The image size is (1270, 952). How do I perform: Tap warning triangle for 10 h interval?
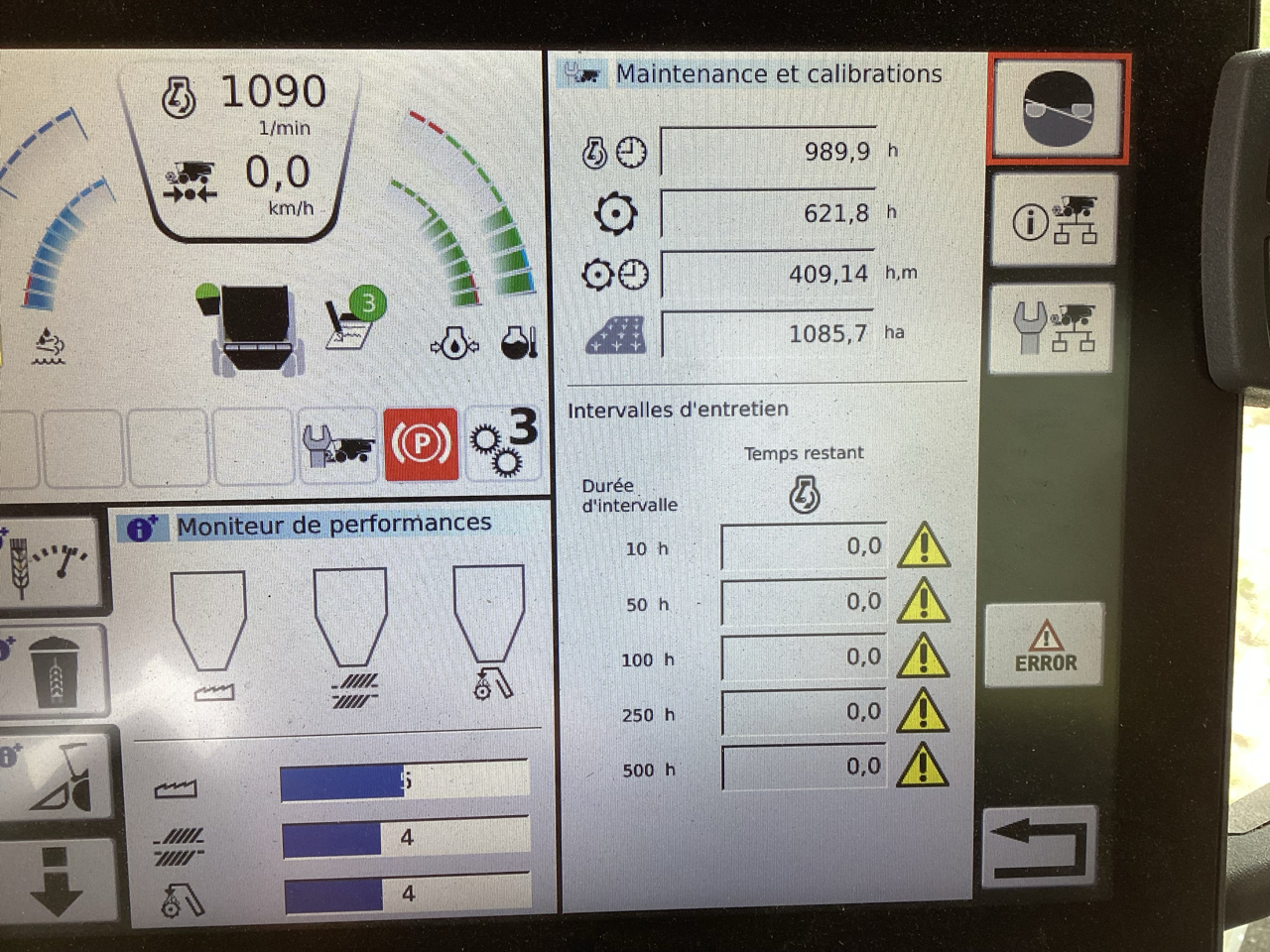point(923,546)
